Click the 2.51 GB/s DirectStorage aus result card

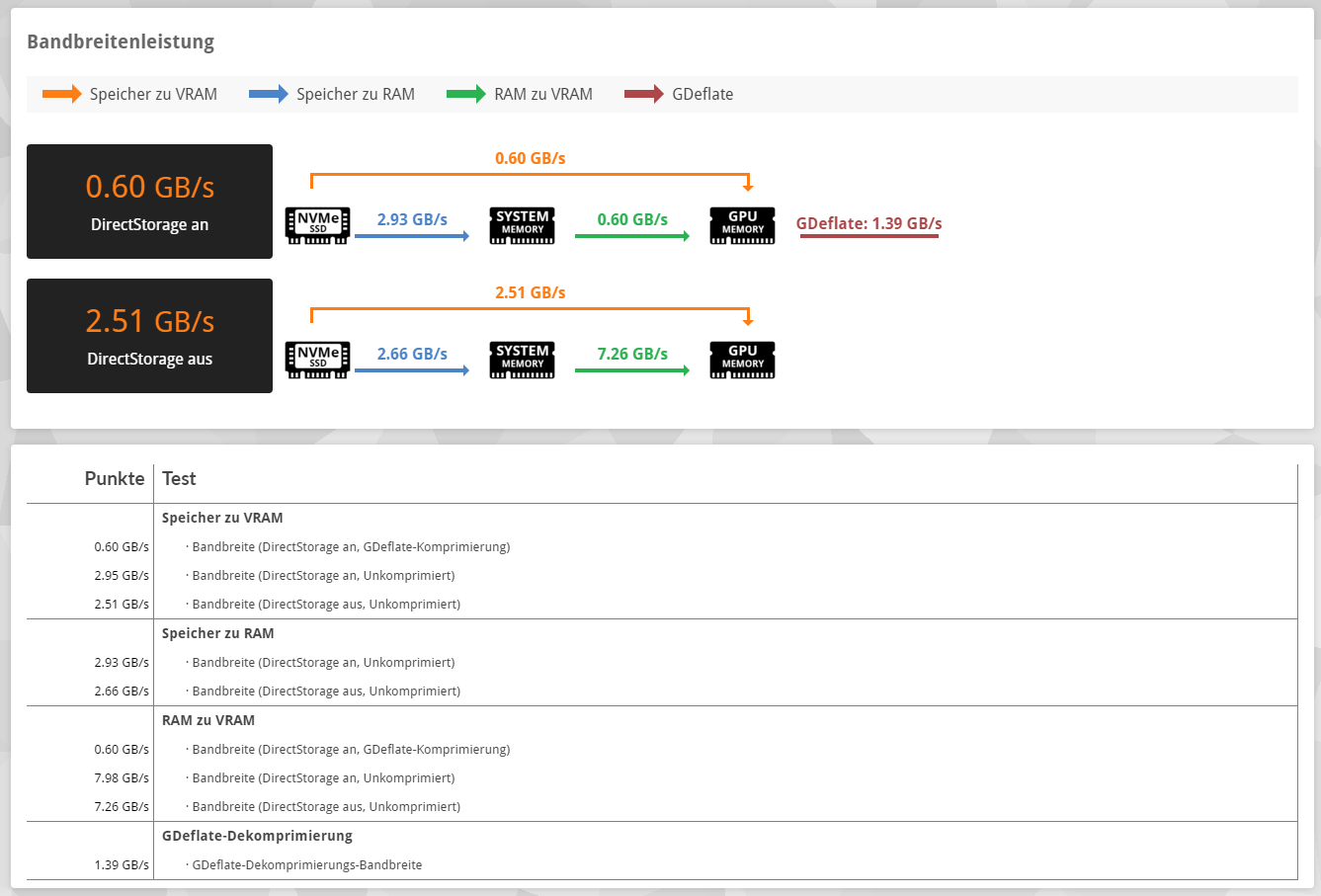(149, 336)
